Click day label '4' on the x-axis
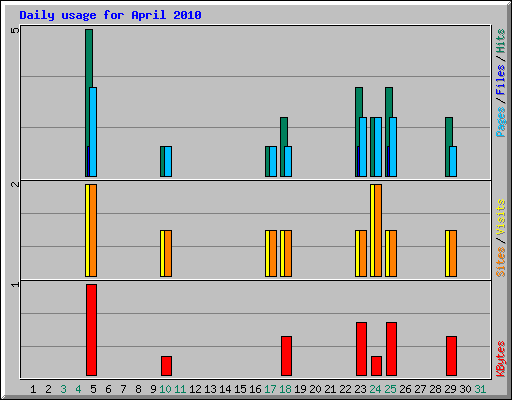 pos(78,389)
